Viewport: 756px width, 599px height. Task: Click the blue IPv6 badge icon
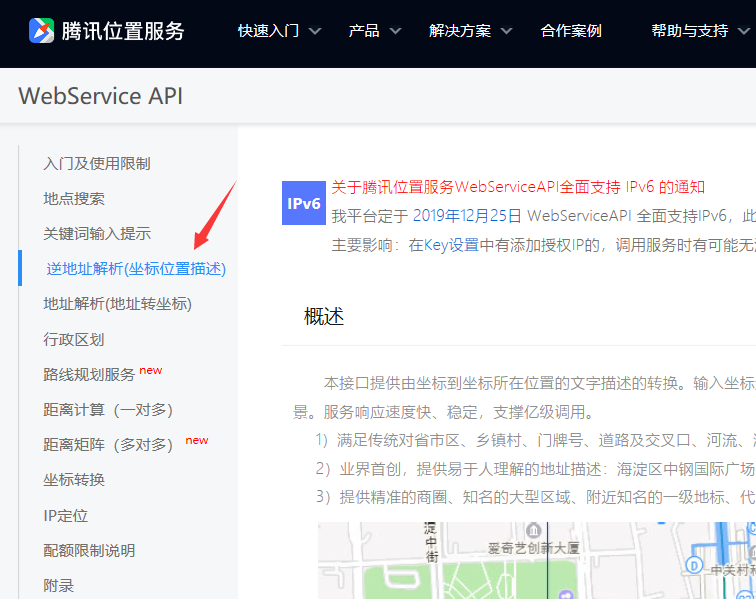(304, 203)
